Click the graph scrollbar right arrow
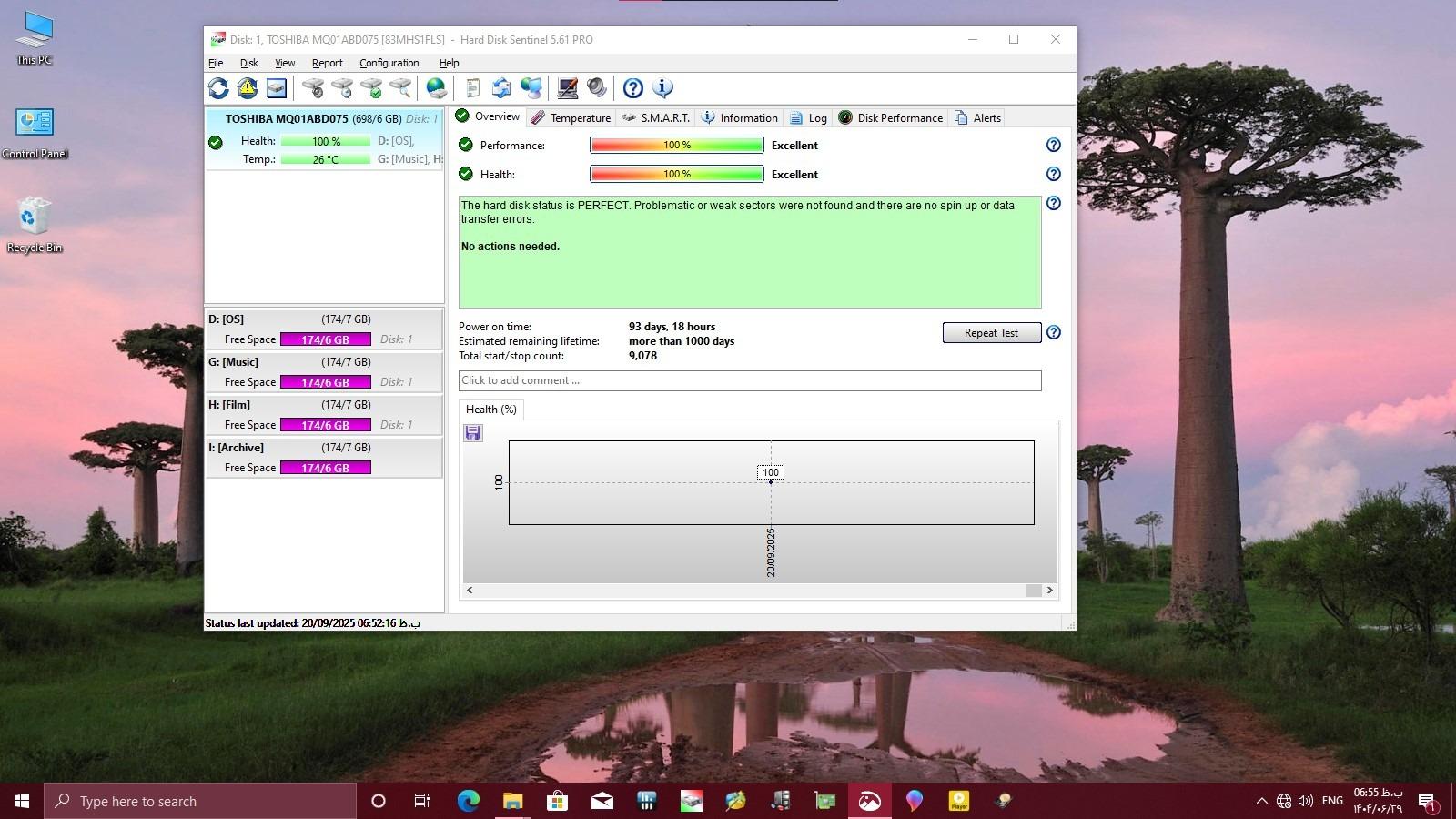The image size is (1456, 819). (x=1049, y=591)
